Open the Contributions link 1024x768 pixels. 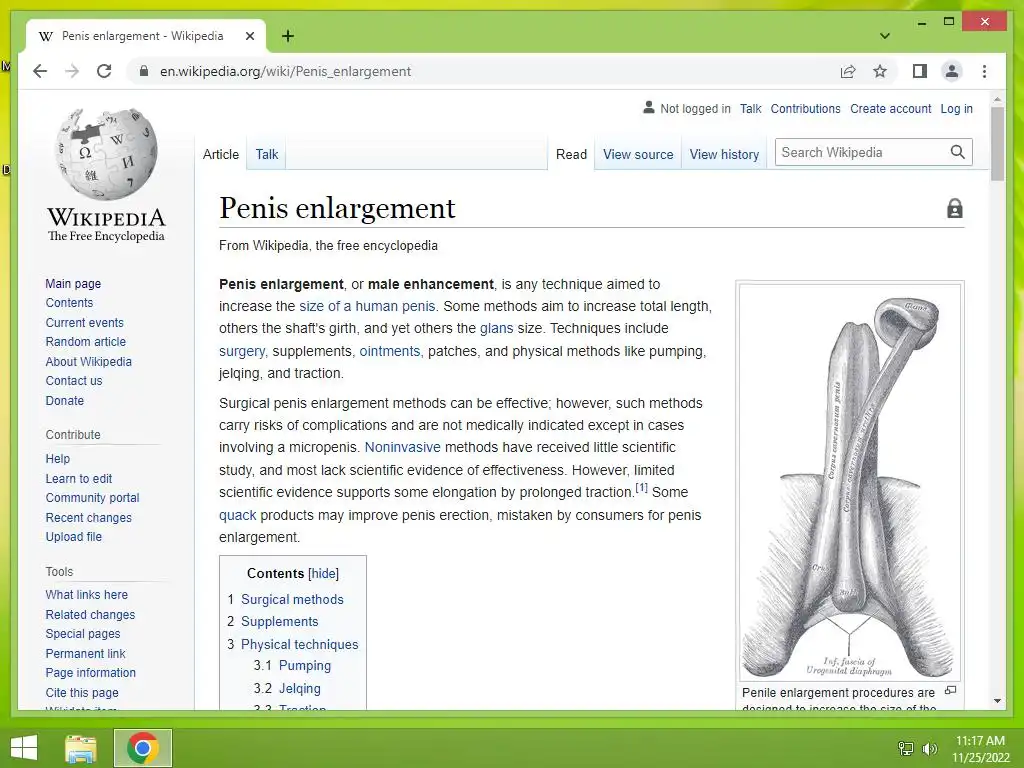(805, 108)
